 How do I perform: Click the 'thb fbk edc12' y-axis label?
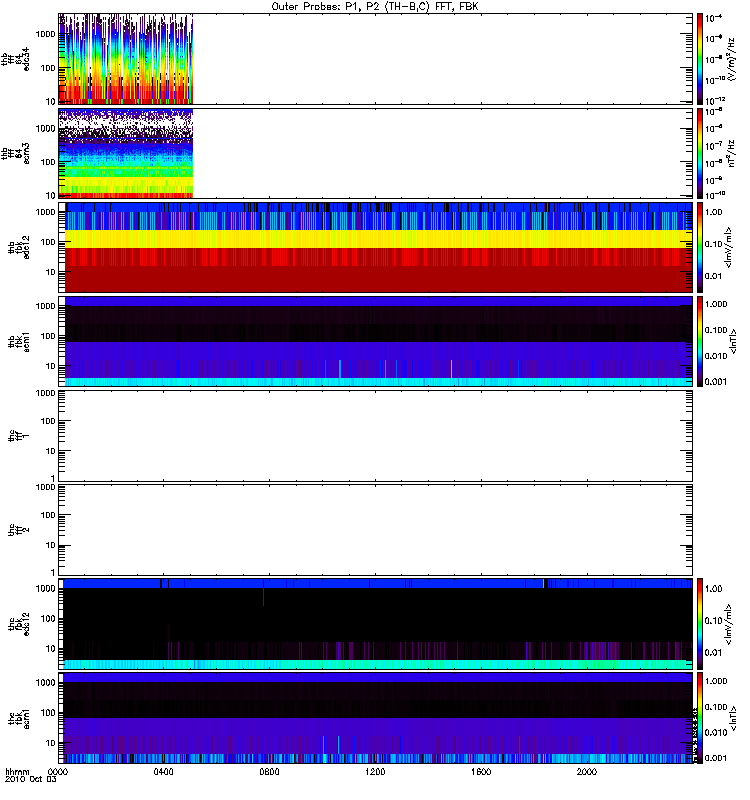pos(19,247)
